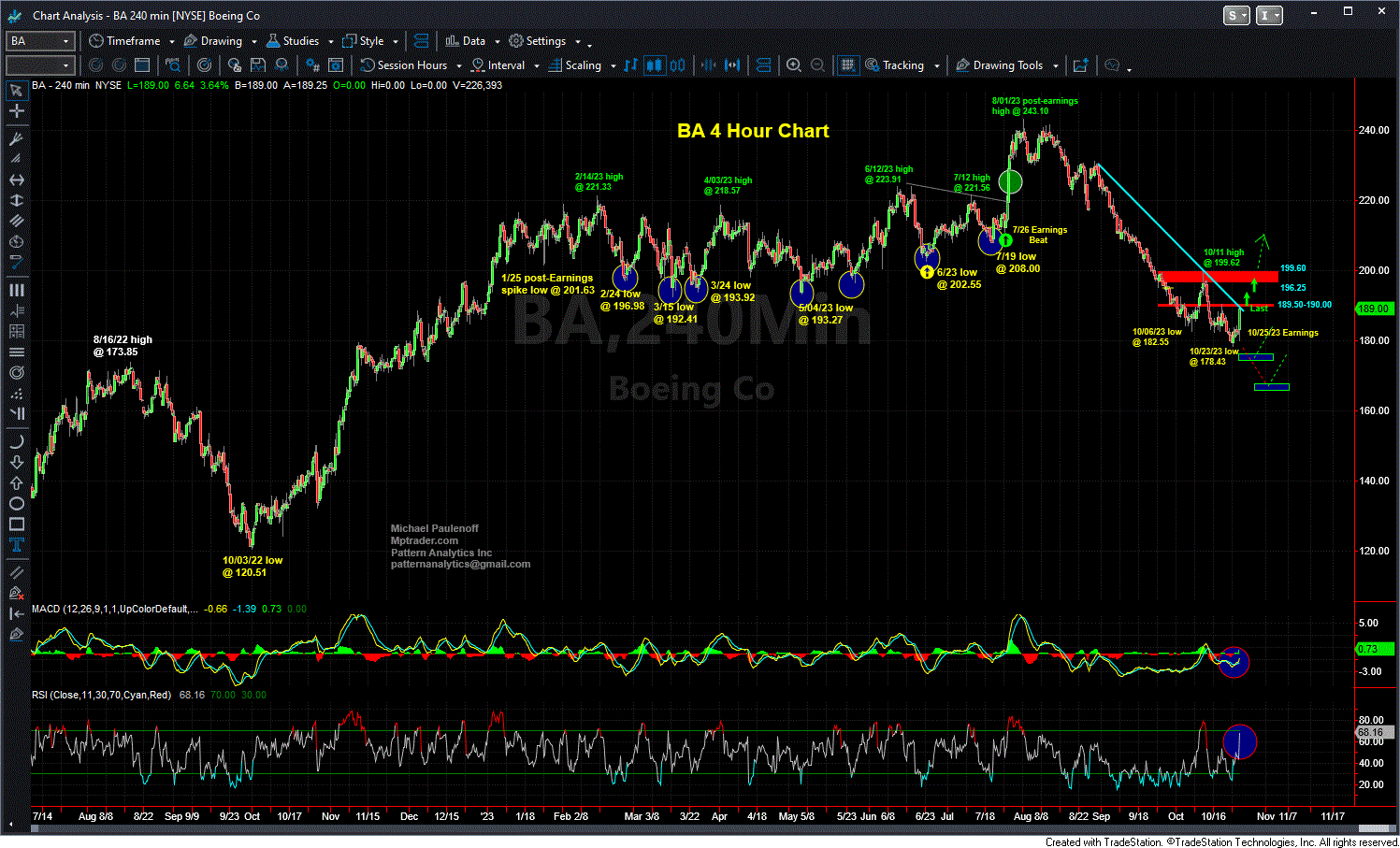This screenshot has height=848, width=1400.
Task: Pick the vertical double-arrow drawing tool
Action: [x=16, y=200]
